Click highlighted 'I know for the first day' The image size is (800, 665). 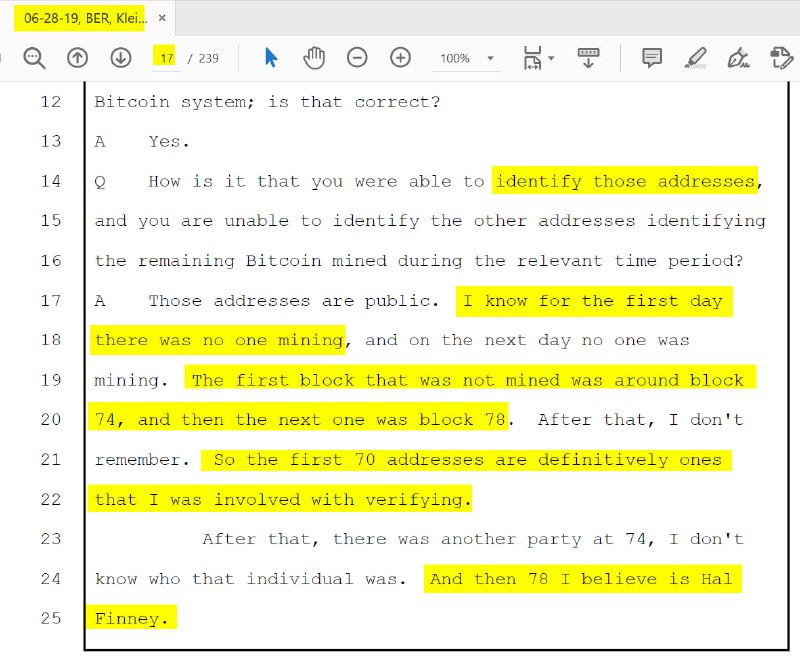click(x=594, y=301)
